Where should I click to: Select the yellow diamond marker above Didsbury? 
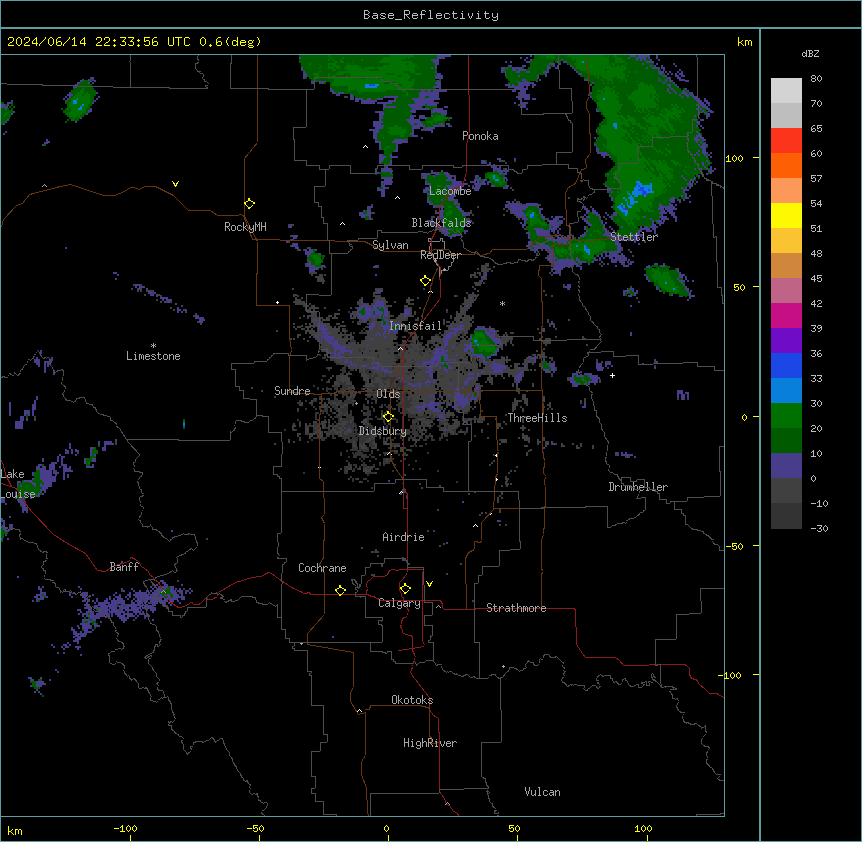(x=388, y=417)
